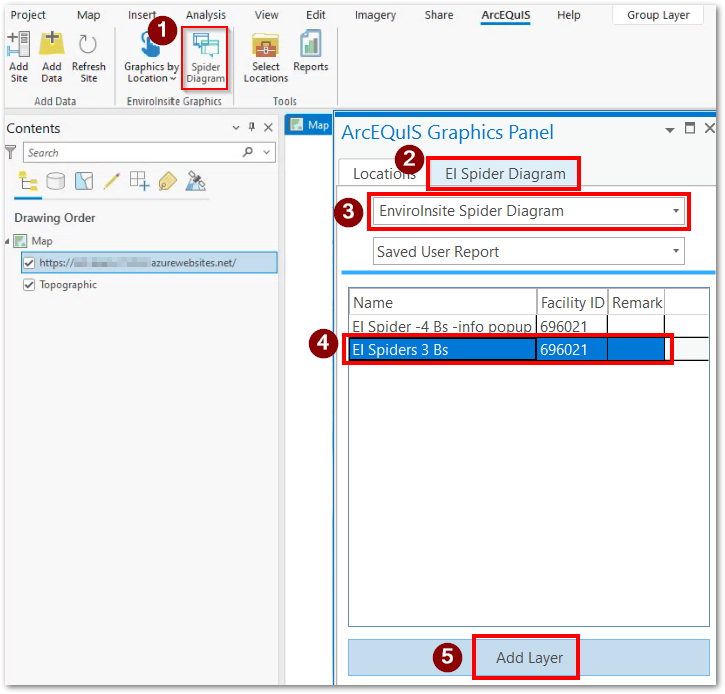Select the azurewebsites.net layer name
The width and height of the screenshot is (725, 694).
pyautogui.click(x=138, y=263)
